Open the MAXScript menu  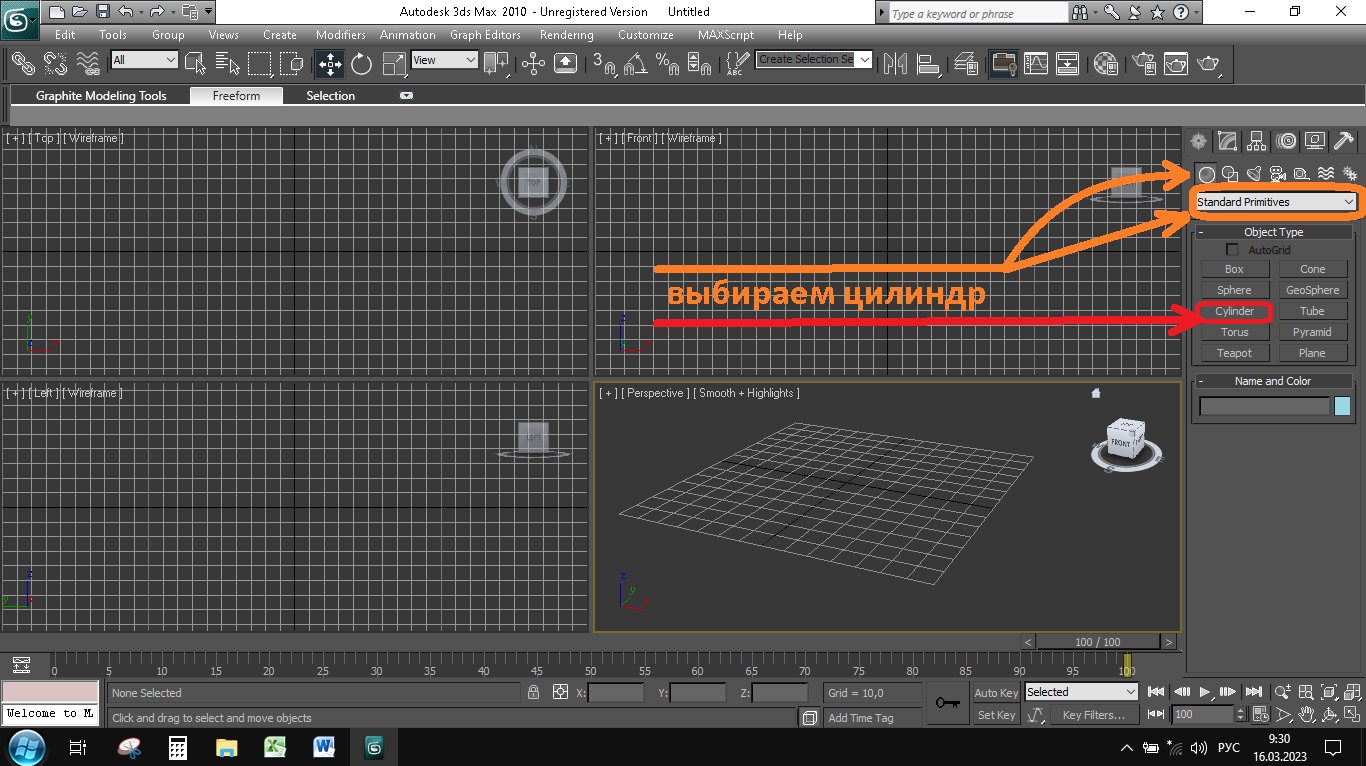click(x=726, y=35)
